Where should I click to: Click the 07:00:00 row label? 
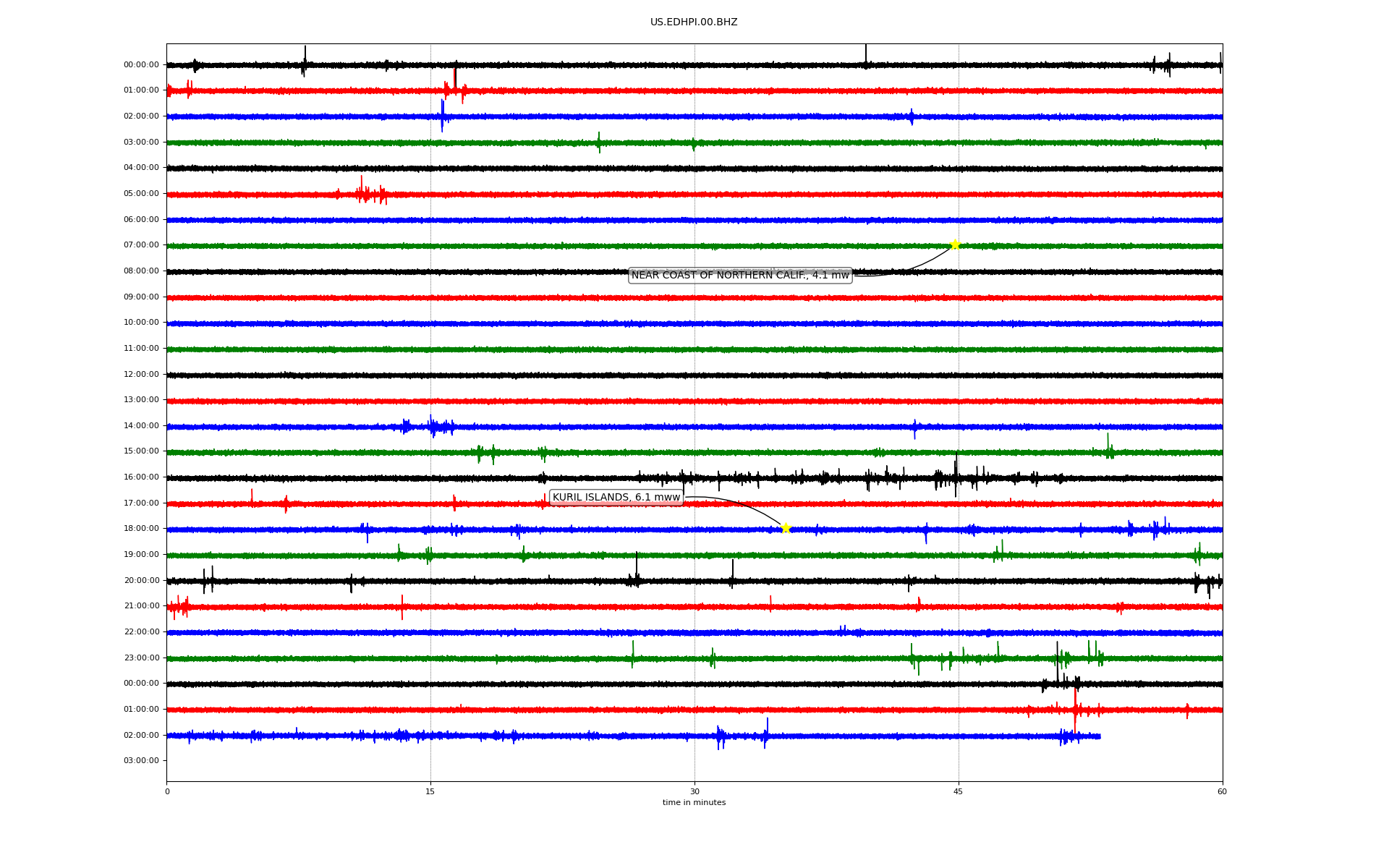[141, 244]
